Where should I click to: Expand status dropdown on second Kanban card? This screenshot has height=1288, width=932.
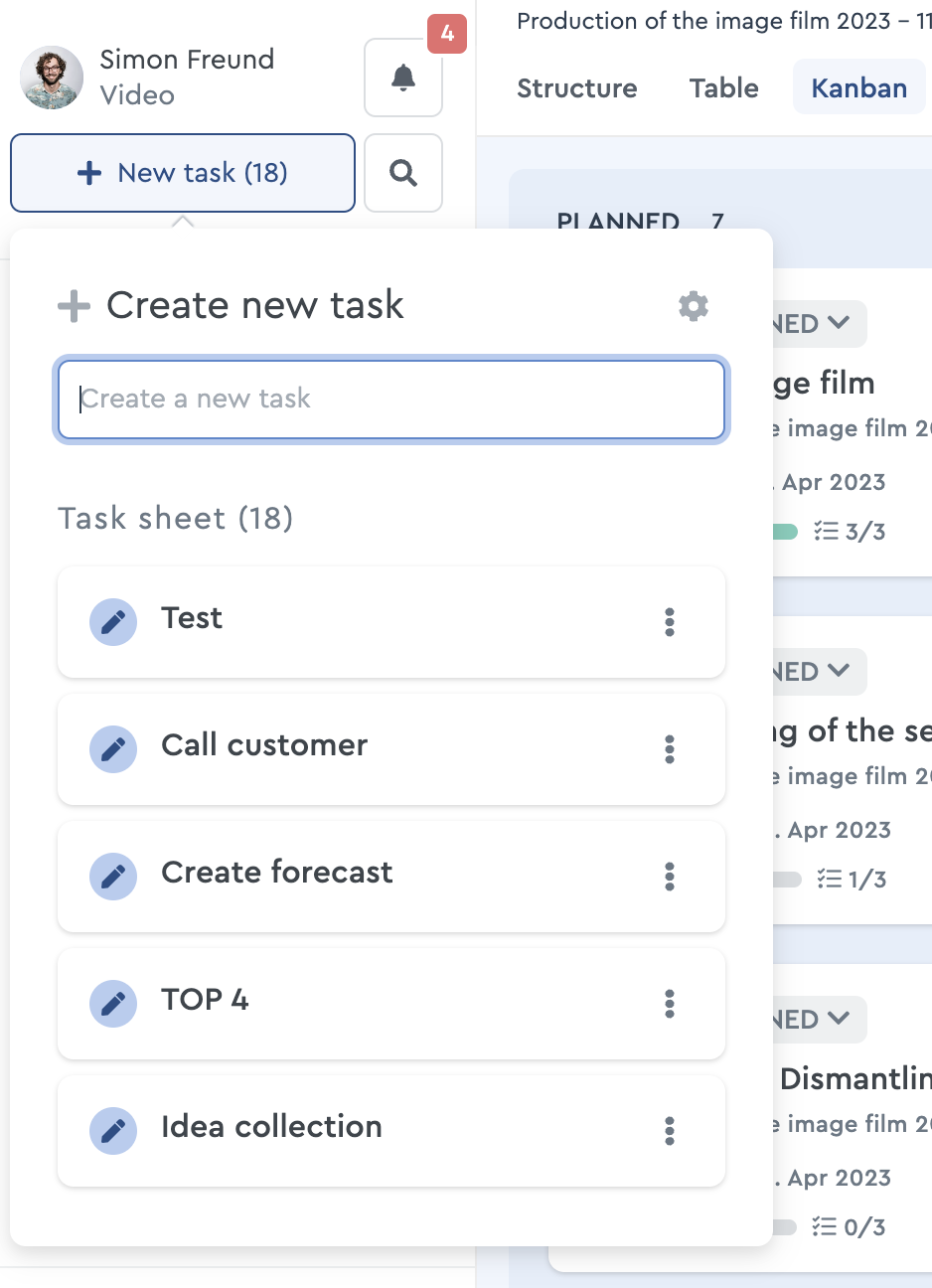pyautogui.click(x=820, y=672)
